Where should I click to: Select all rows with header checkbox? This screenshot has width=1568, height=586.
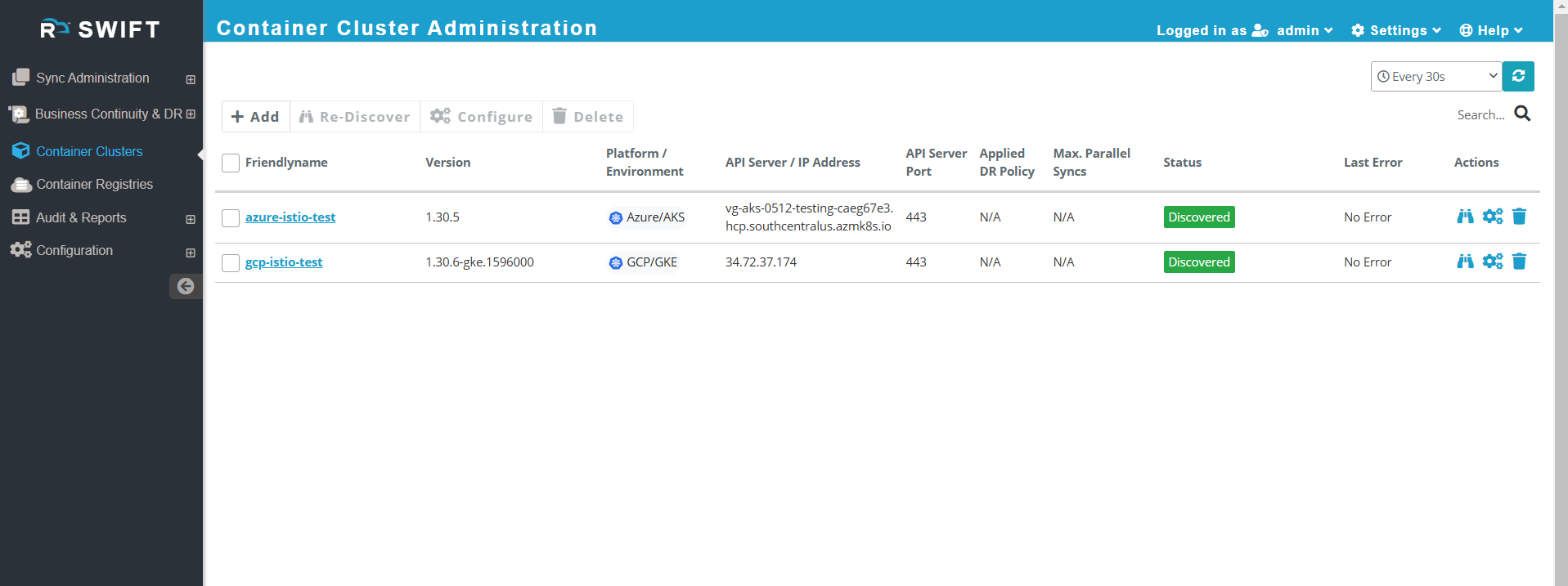tap(231, 163)
